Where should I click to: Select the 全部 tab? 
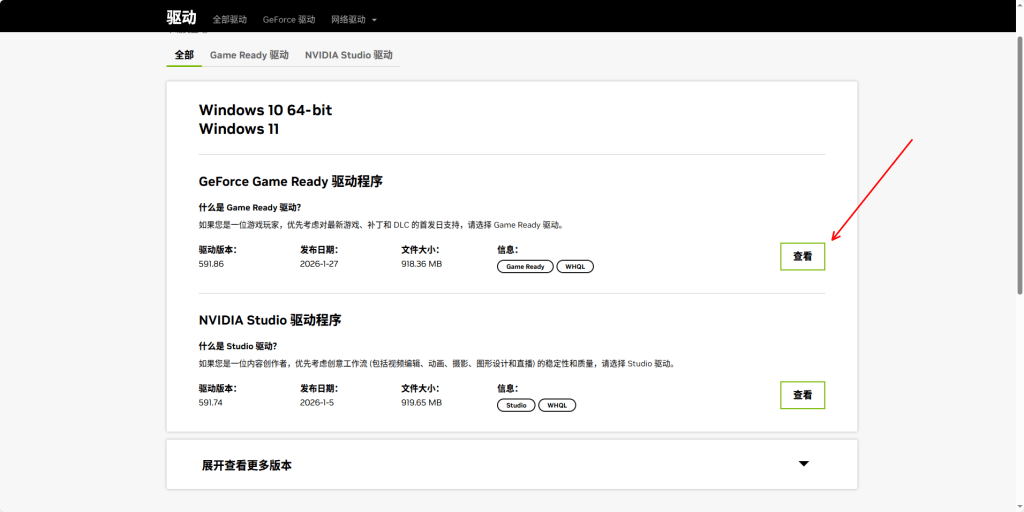[x=183, y=55]
